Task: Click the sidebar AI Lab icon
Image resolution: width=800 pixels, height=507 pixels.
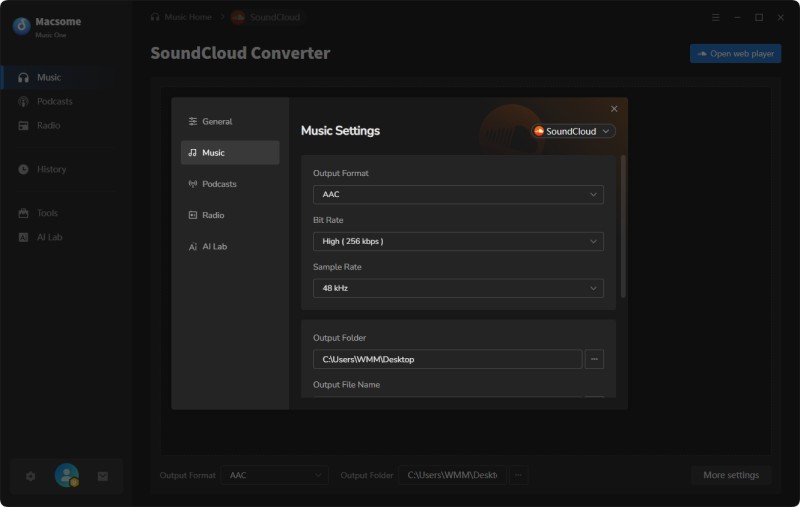Action: point(23,237)
